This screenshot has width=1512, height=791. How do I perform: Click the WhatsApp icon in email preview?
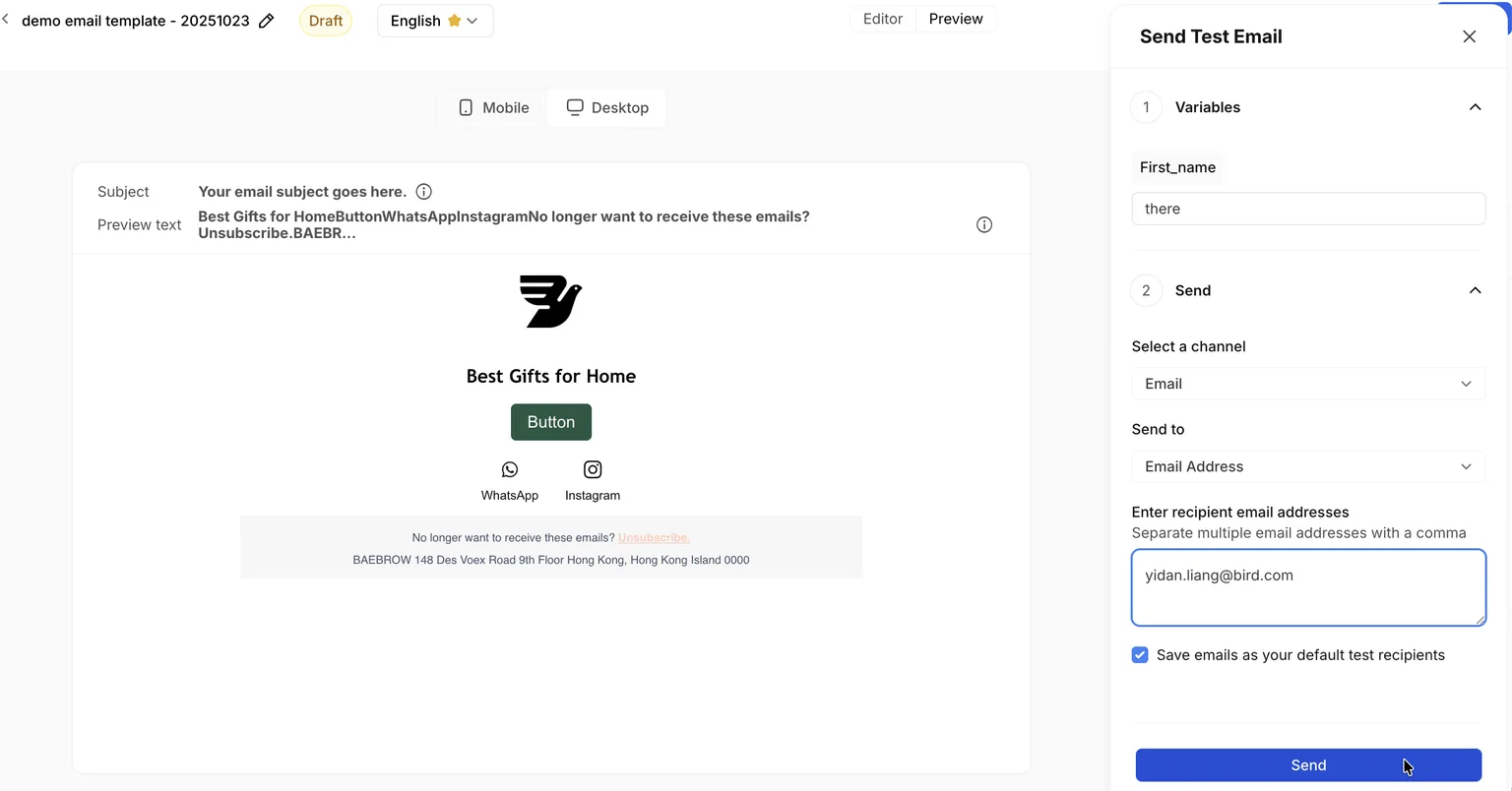pyautogui.click(x=510, y=470)
